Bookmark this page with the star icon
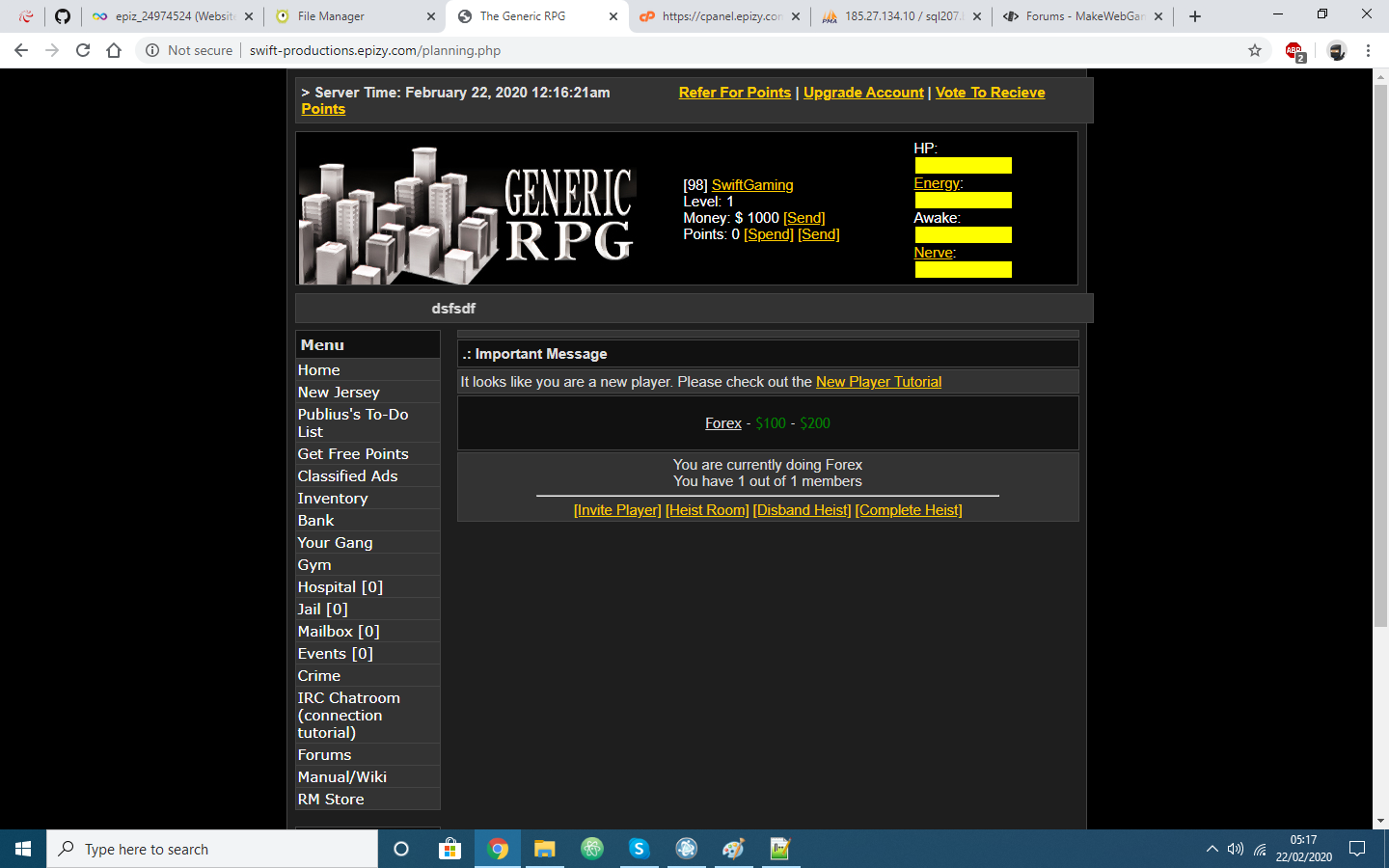The height and width of the screenshot is (868, 1389). click(1255, 50)
